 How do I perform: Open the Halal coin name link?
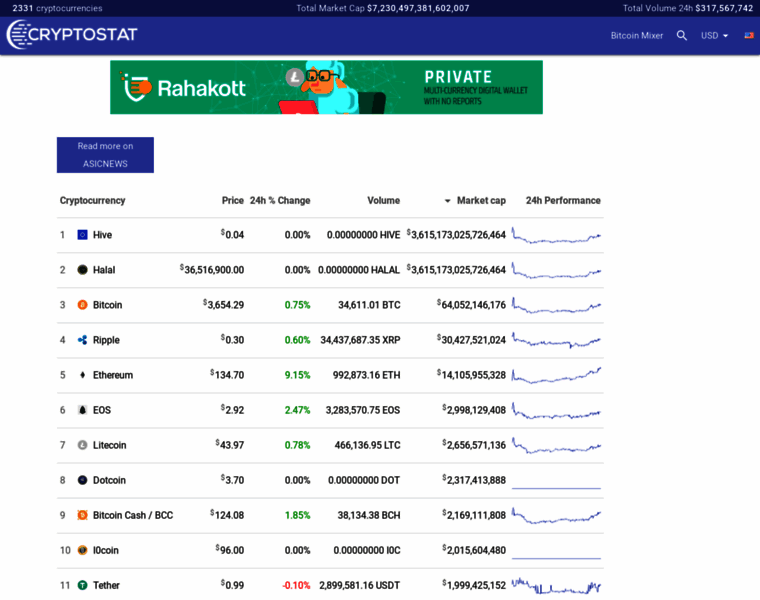tap(104, 270)
